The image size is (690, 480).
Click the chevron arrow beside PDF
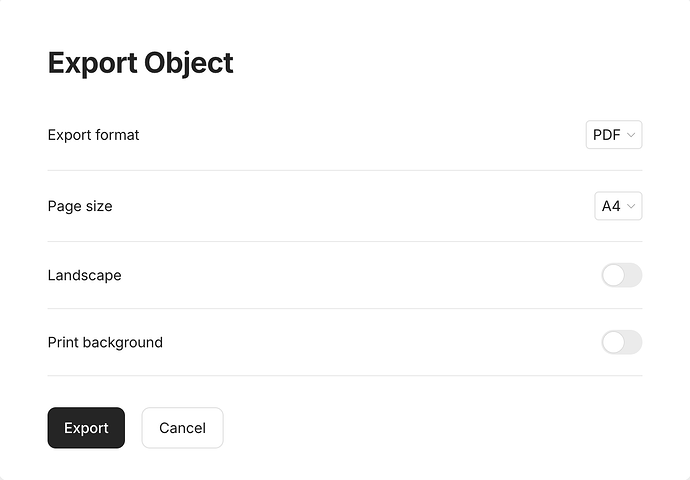[631, 135]
